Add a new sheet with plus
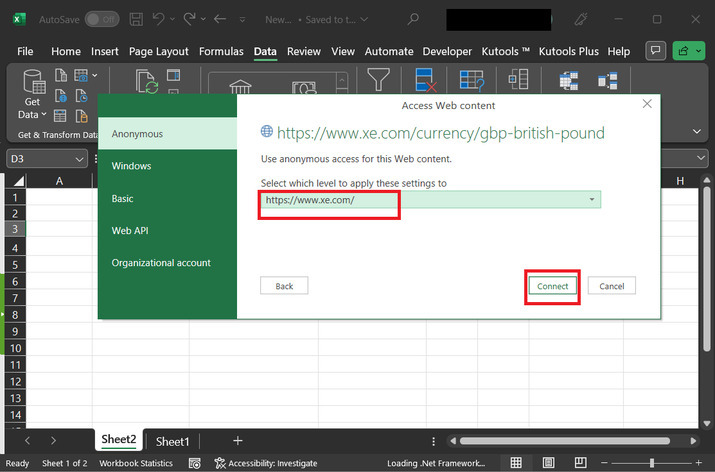Screen dimensions: 715x472 [238, 441]
